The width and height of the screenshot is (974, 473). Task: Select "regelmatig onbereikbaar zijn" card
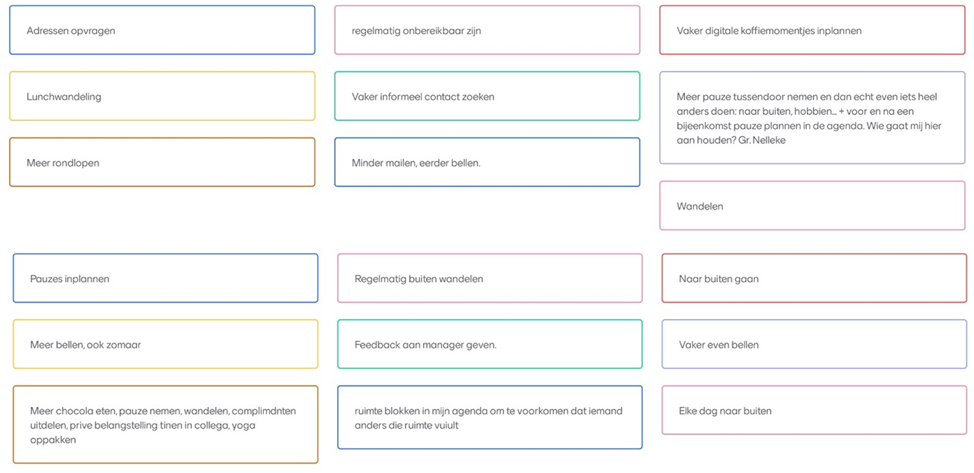tap(487, 31)
